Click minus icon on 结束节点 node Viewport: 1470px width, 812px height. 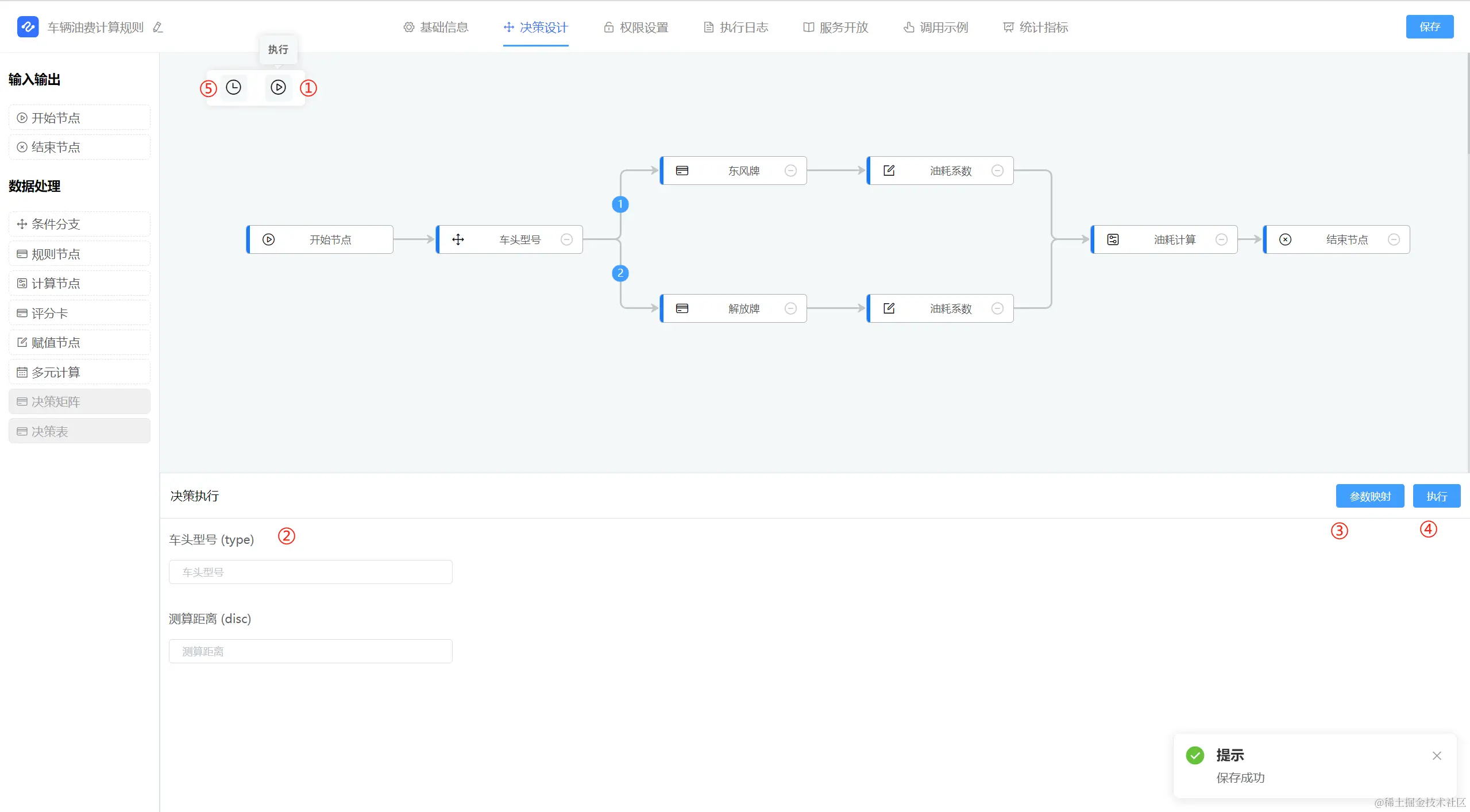1394,239
